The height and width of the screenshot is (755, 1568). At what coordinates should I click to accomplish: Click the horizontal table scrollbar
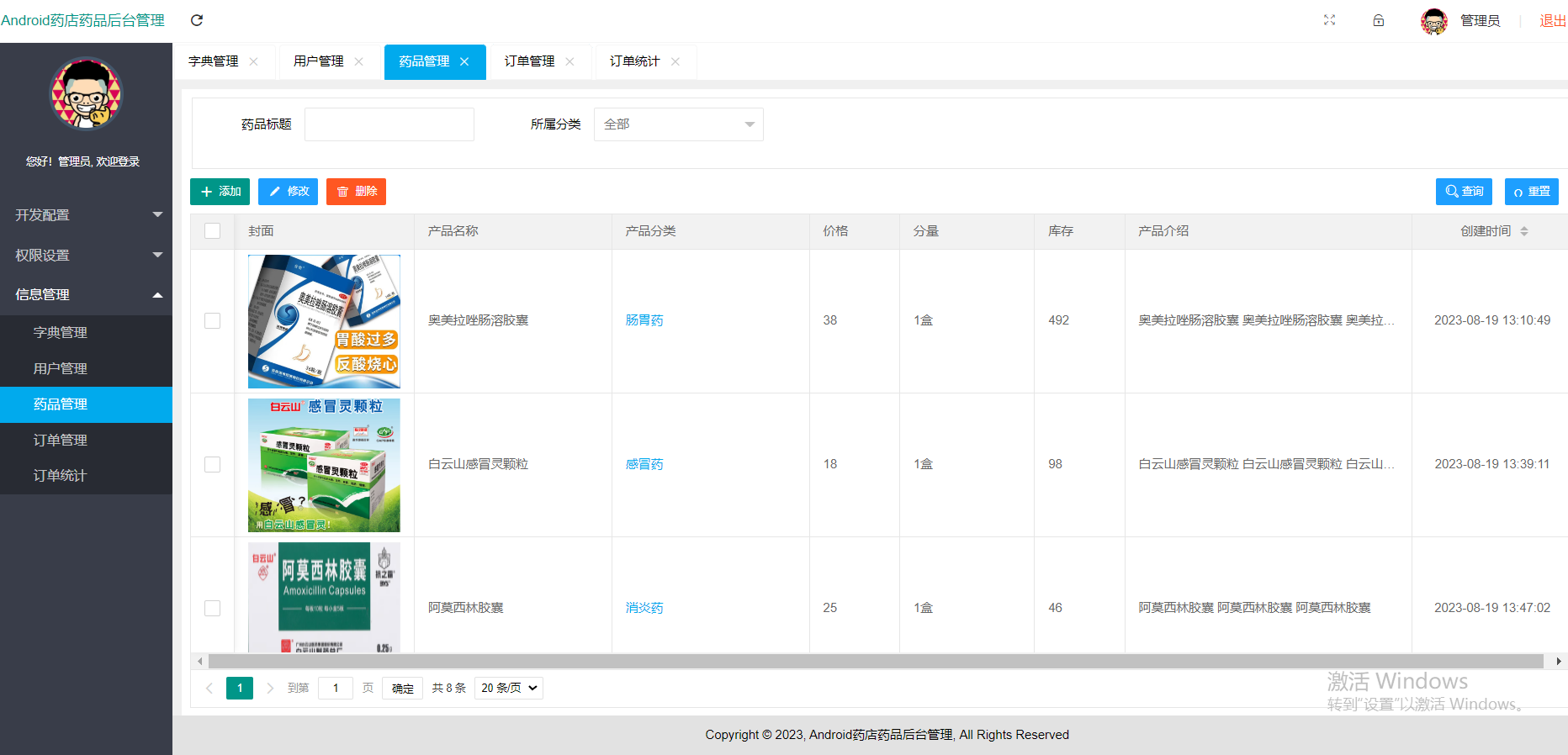876,662
